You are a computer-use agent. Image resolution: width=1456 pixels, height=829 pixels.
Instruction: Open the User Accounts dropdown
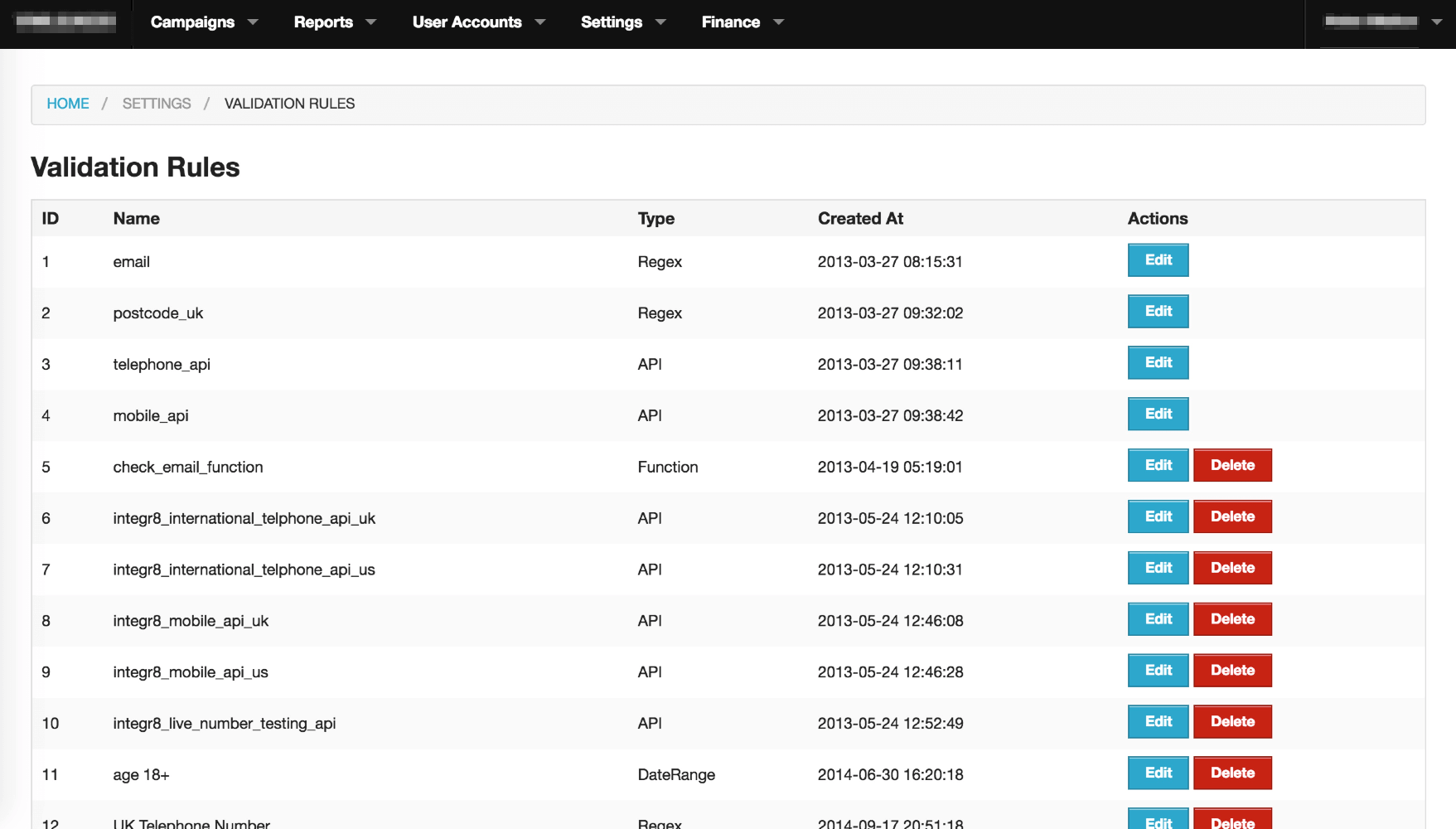[x=478, y=22]
